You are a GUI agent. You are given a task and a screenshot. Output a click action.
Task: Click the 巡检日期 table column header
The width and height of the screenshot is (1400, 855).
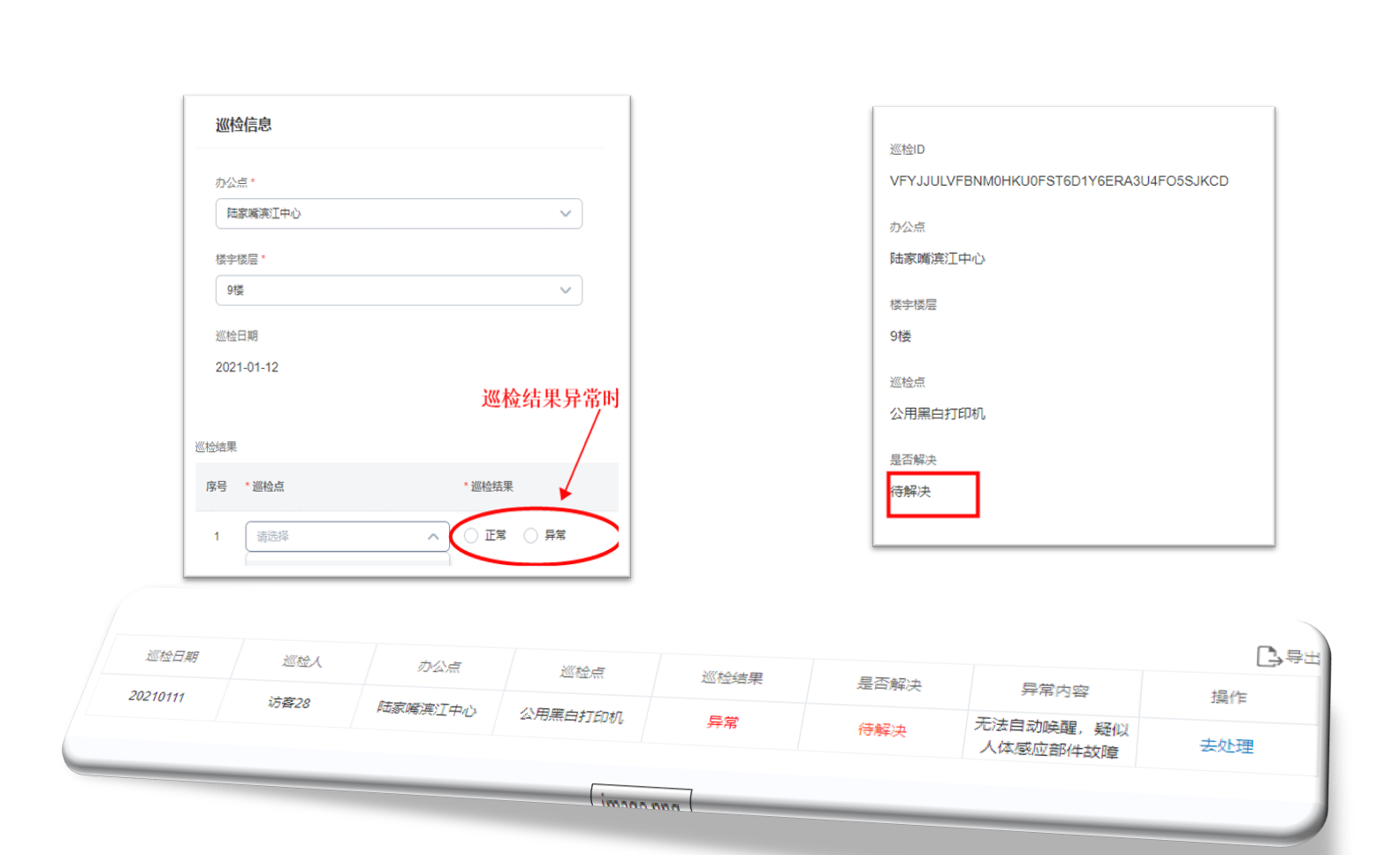172,656
